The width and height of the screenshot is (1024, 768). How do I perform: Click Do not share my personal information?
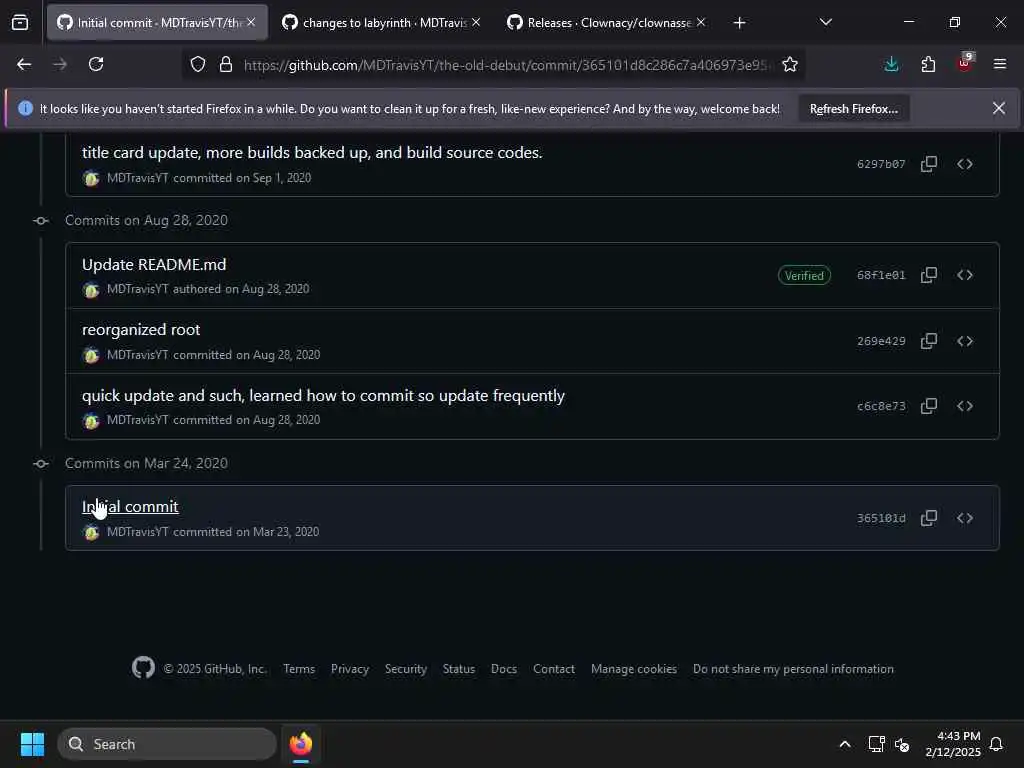point(793,669)
